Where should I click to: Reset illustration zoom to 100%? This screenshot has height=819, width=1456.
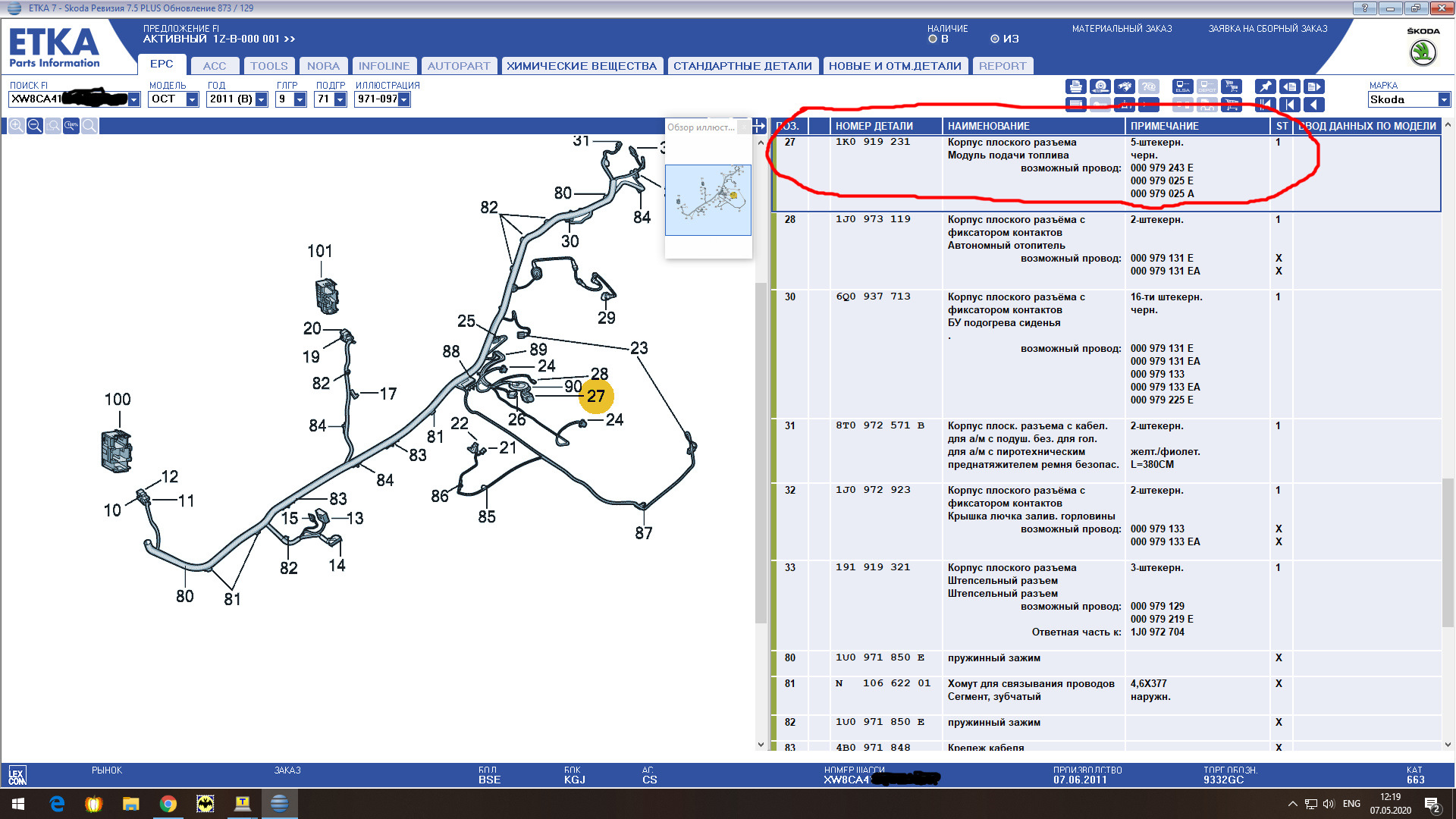[71, 126]
